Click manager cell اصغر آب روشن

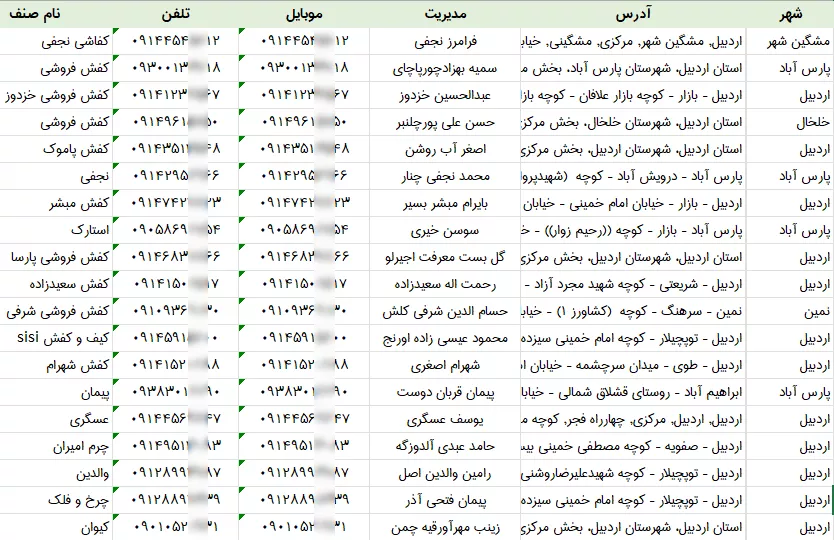coord(445,149)
